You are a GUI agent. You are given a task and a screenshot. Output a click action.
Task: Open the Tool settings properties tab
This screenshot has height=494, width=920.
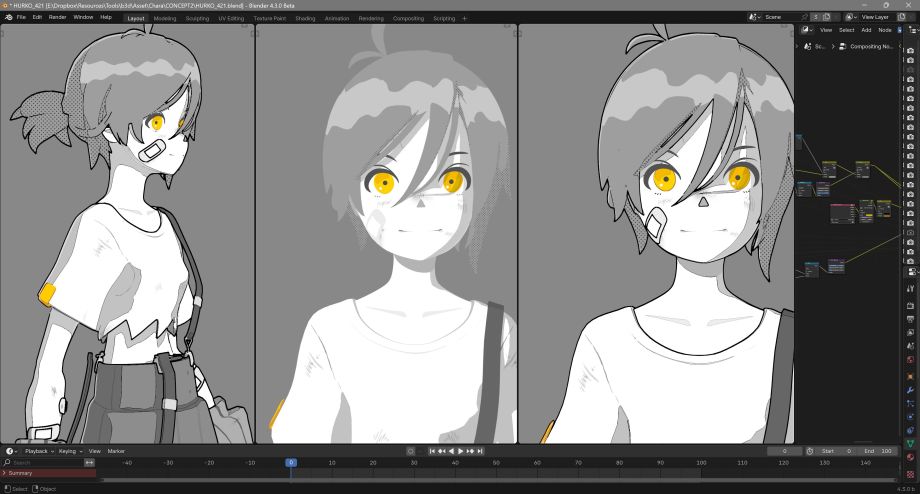pos(910,288)
